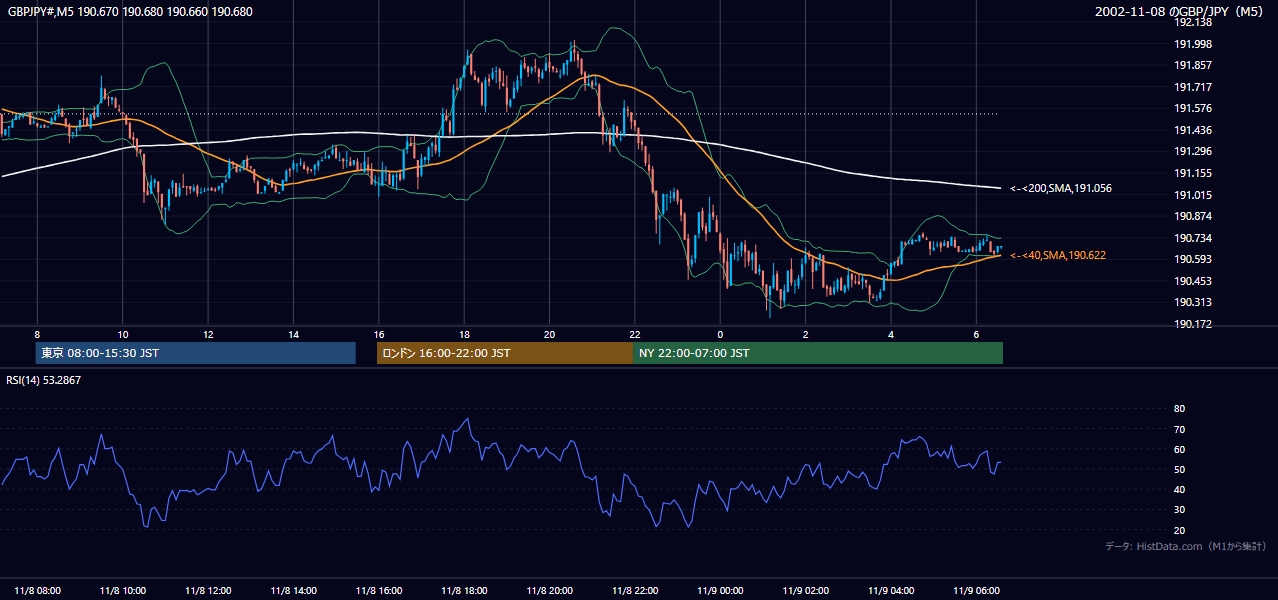The height and width of the screenshot is (600, 1278).
Task: Click the price axis value 191.015
Action: pyautogui.click(x=1193, y=195)
